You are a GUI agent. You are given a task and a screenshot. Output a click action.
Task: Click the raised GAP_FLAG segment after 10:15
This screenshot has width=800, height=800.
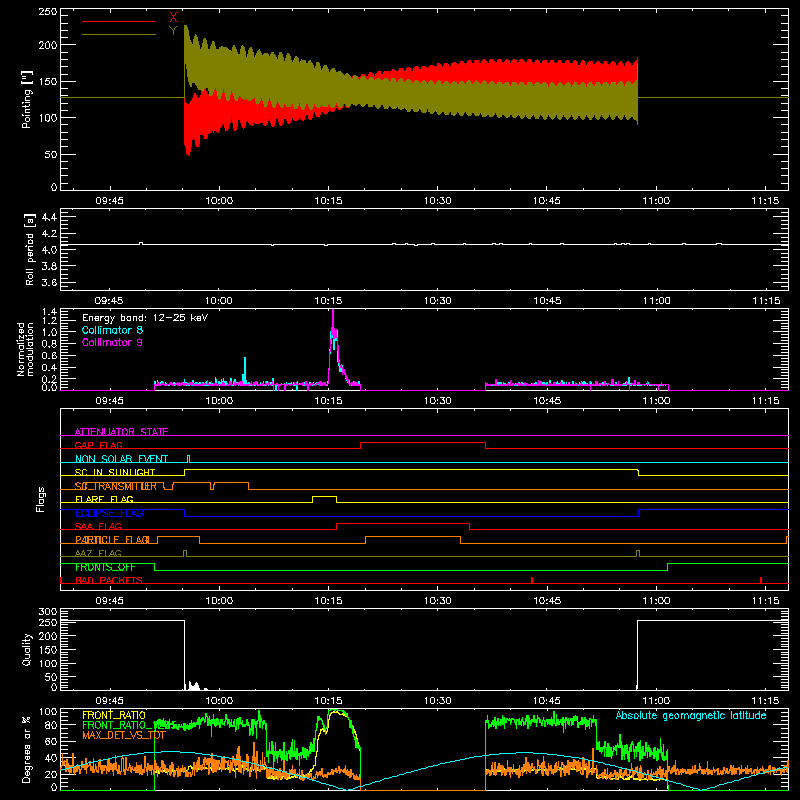coord(423,442)
